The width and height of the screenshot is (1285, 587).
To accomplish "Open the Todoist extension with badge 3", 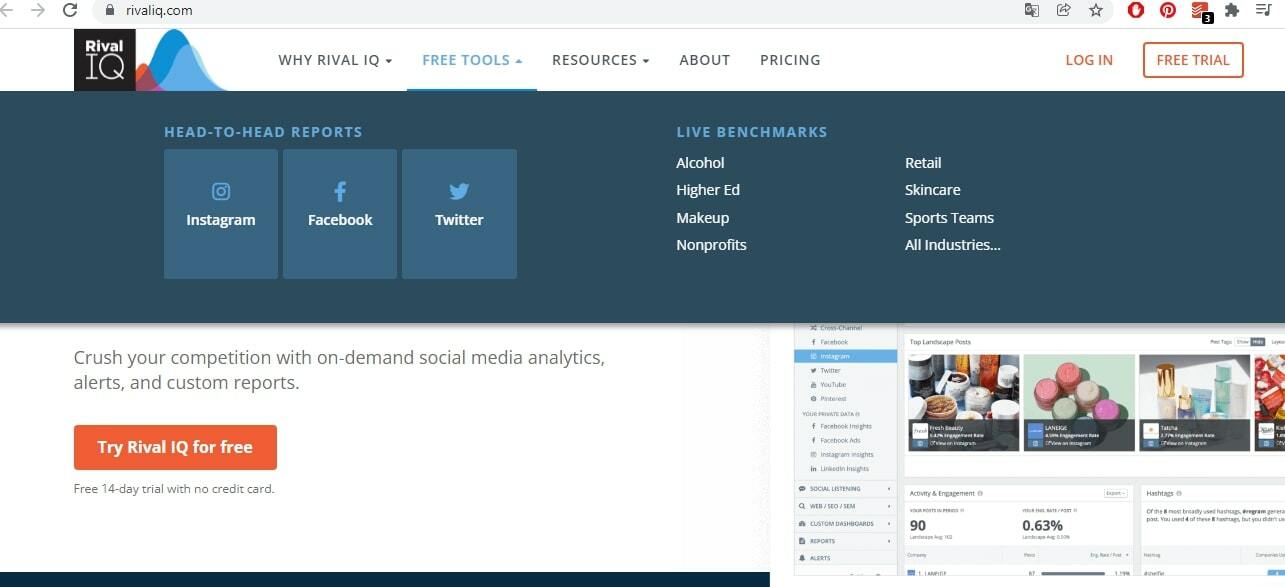I will coord(1201,12).
